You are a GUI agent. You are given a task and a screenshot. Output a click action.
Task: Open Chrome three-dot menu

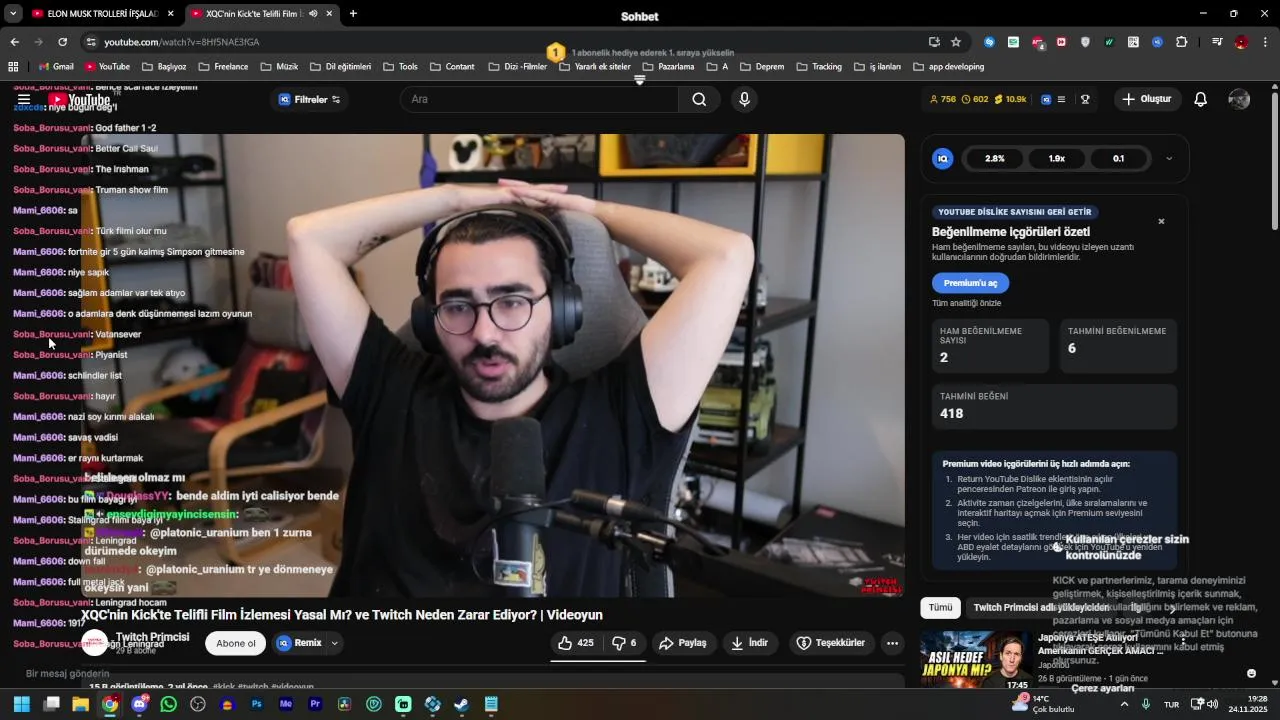click(x=1265, y=42)
